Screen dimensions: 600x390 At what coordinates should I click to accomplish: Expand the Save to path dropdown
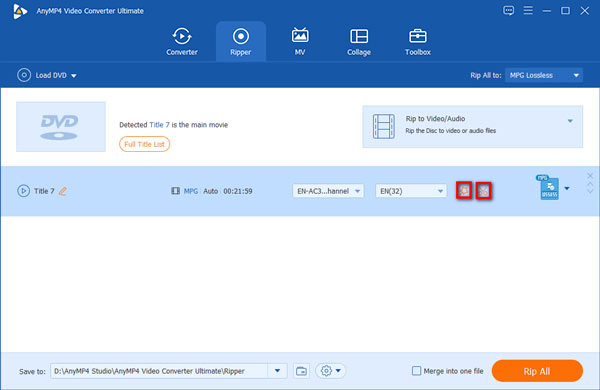pos(277,371)
